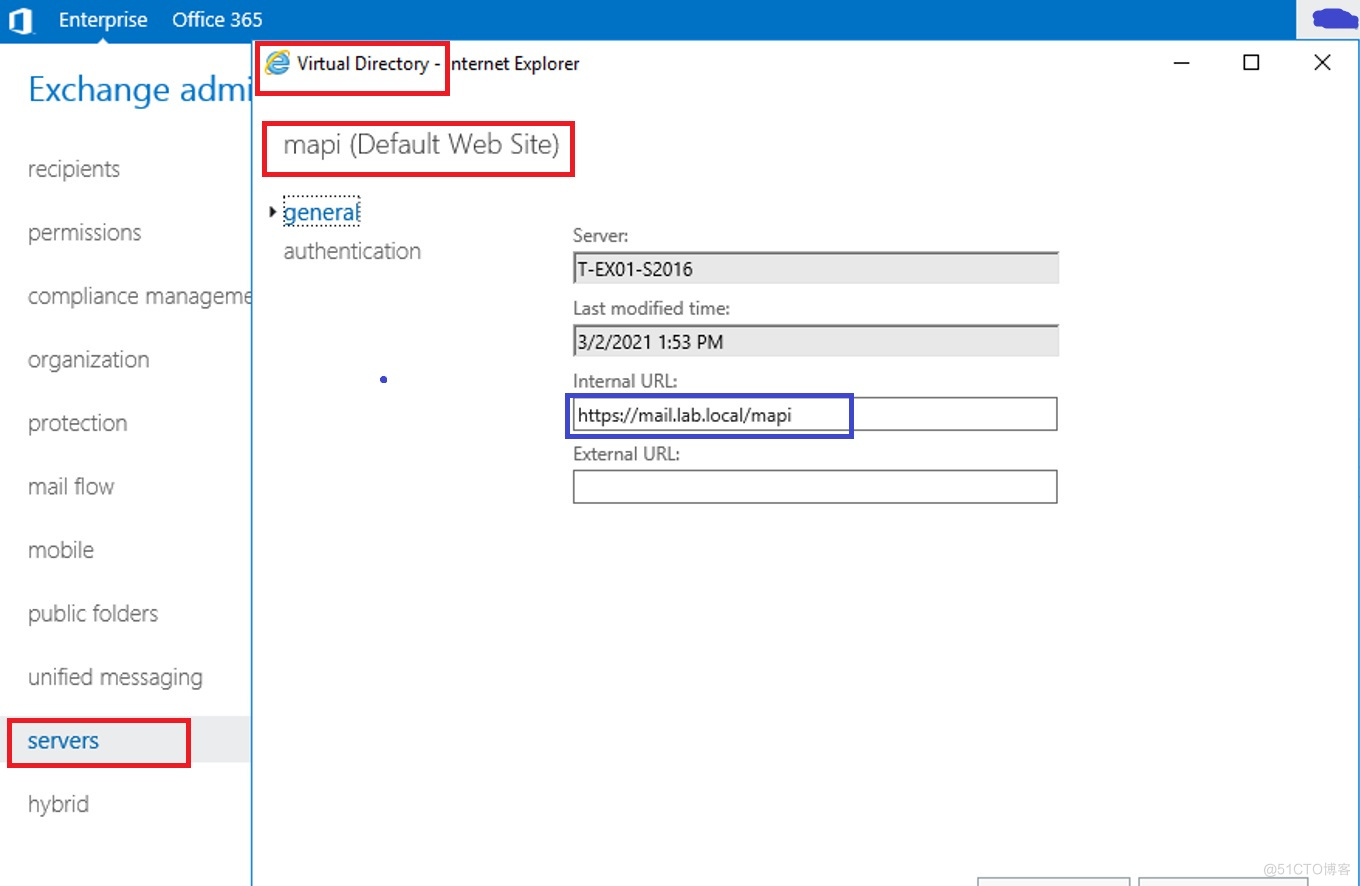The width and height of the screenshot is (1360, 886).
Task: Click the empty External URL field
Action: point(815,487)
